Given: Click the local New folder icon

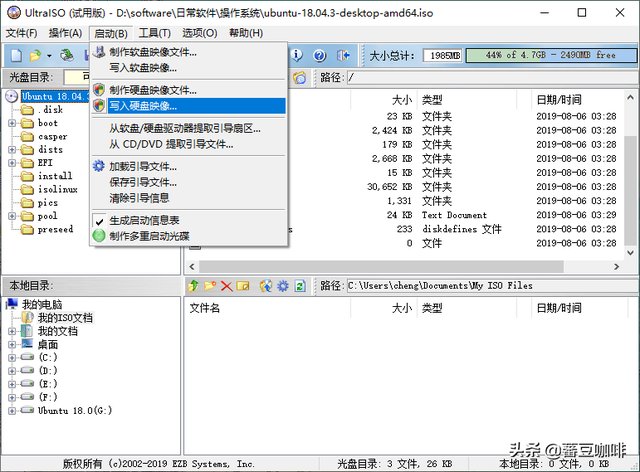Looking at the screenshot, I should [x=210, y=286].
